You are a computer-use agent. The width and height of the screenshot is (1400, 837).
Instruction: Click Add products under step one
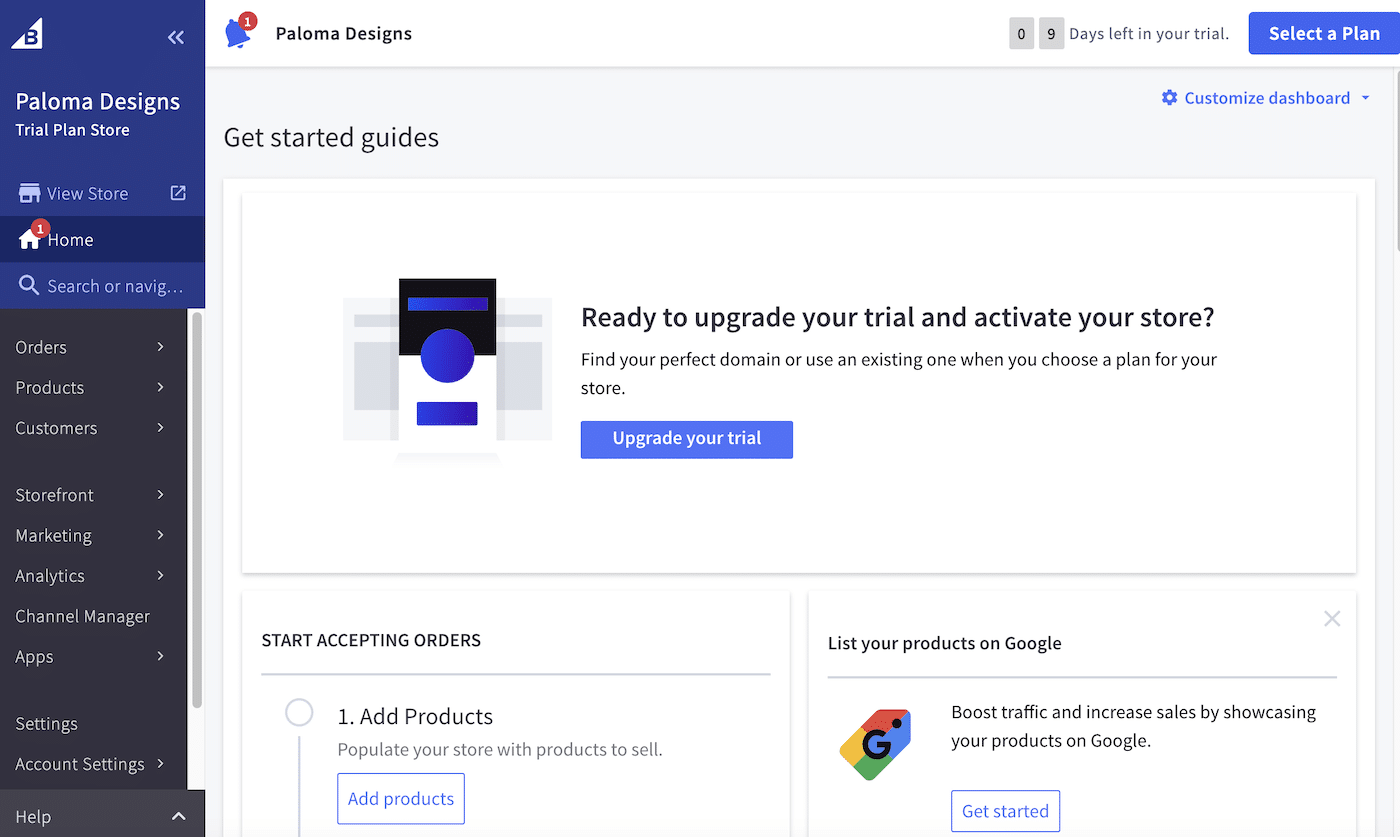[x=400, y=798]
